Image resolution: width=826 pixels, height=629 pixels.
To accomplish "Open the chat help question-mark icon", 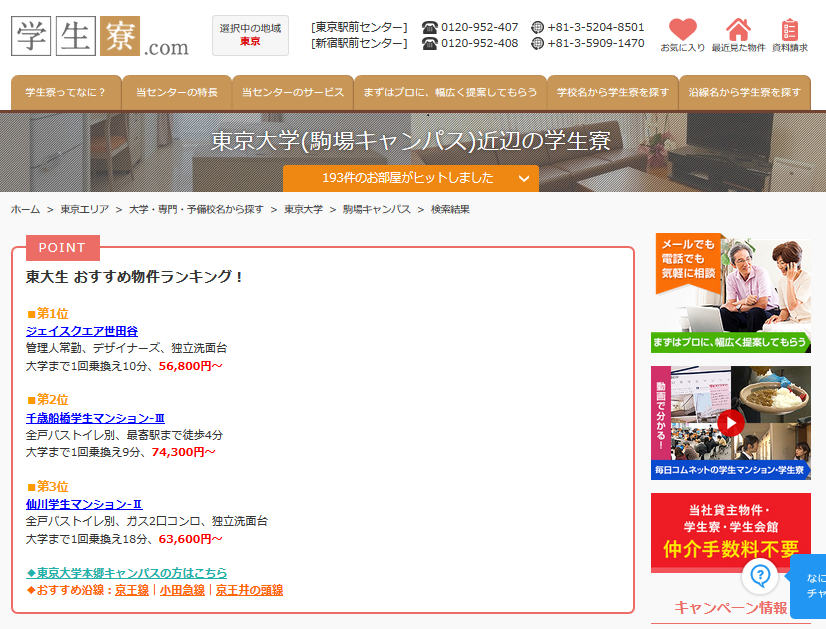I will pos(760,575).
